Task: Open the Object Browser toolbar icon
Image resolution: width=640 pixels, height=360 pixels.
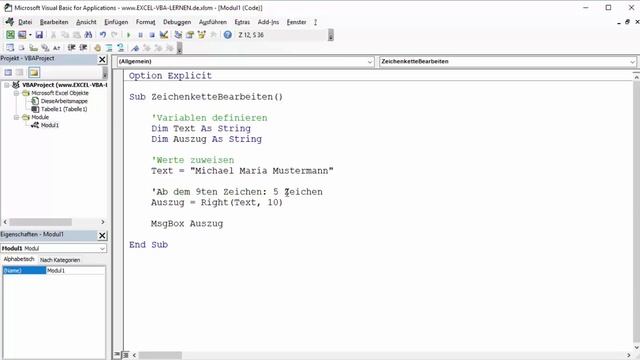Action: 202,35
